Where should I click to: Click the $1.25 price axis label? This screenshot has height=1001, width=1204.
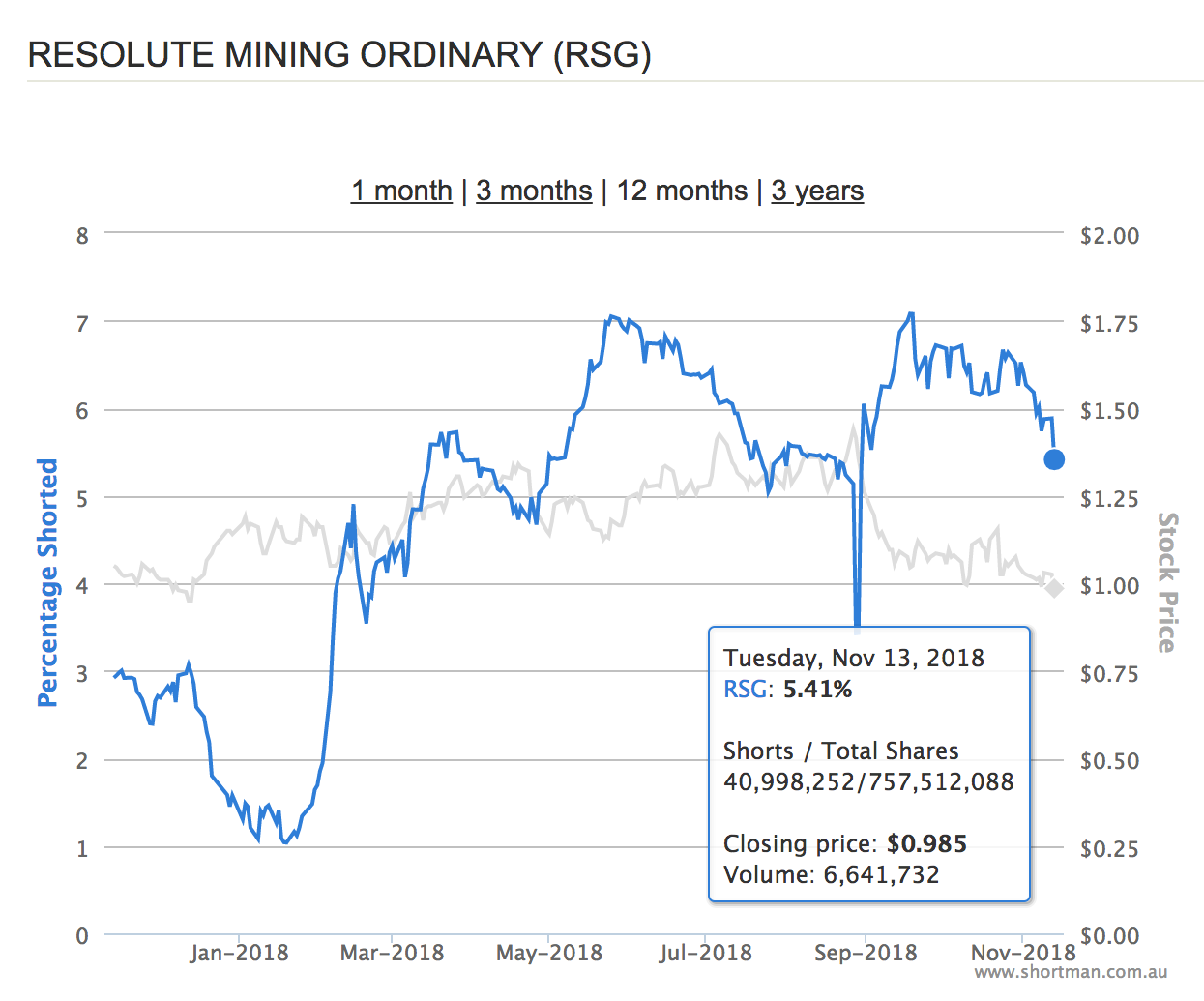pos(1109,498)
